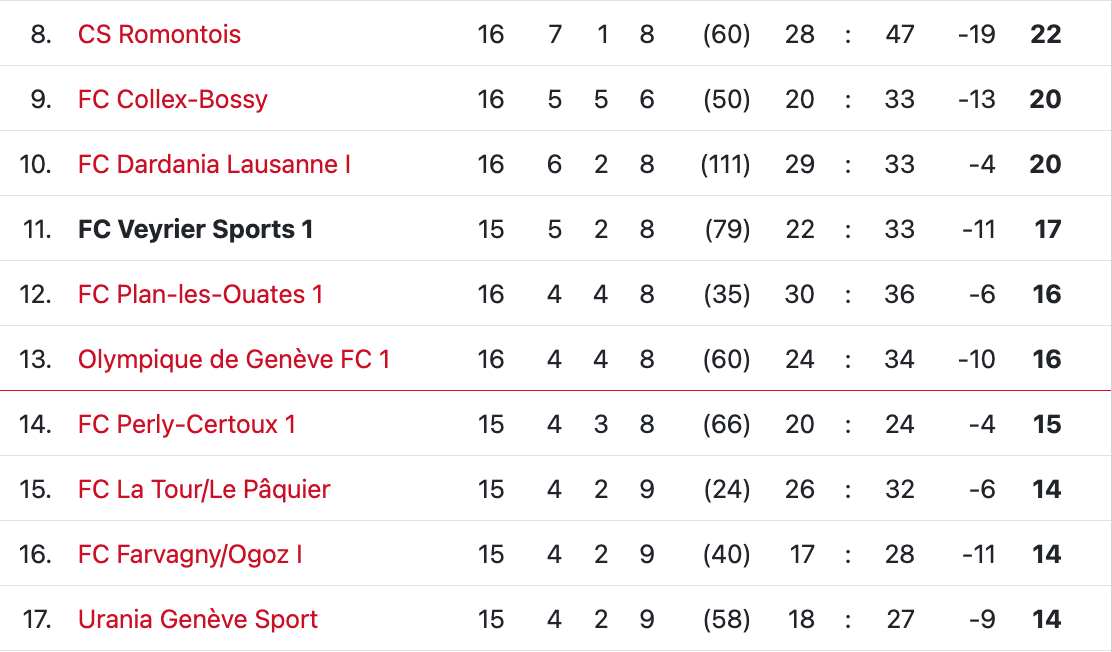Click the (24) value for La Tour/Le Pâquier
Viewport: 1112px width, 652px height.
pos(726,489)
